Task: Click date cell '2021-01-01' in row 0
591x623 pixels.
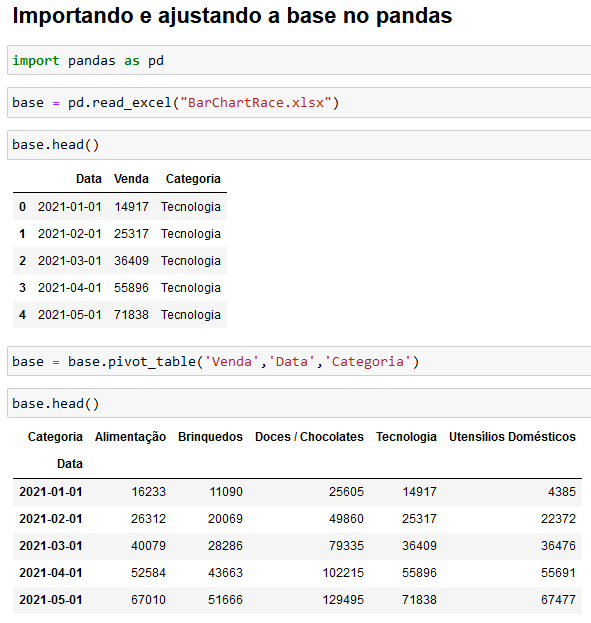Action: (x=70, y=207)
